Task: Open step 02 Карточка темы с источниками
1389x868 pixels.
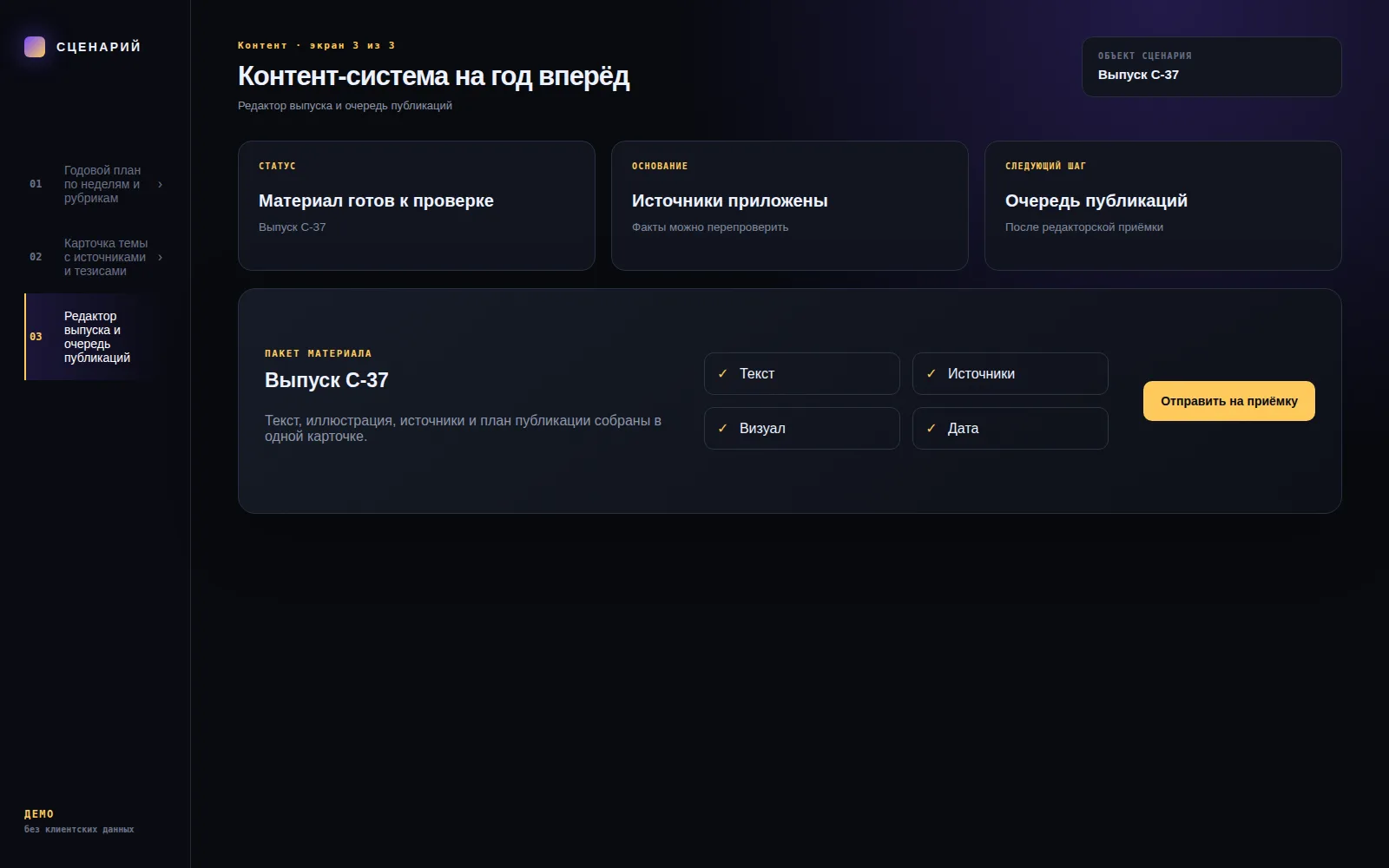Action: click(x=95, y=257)
